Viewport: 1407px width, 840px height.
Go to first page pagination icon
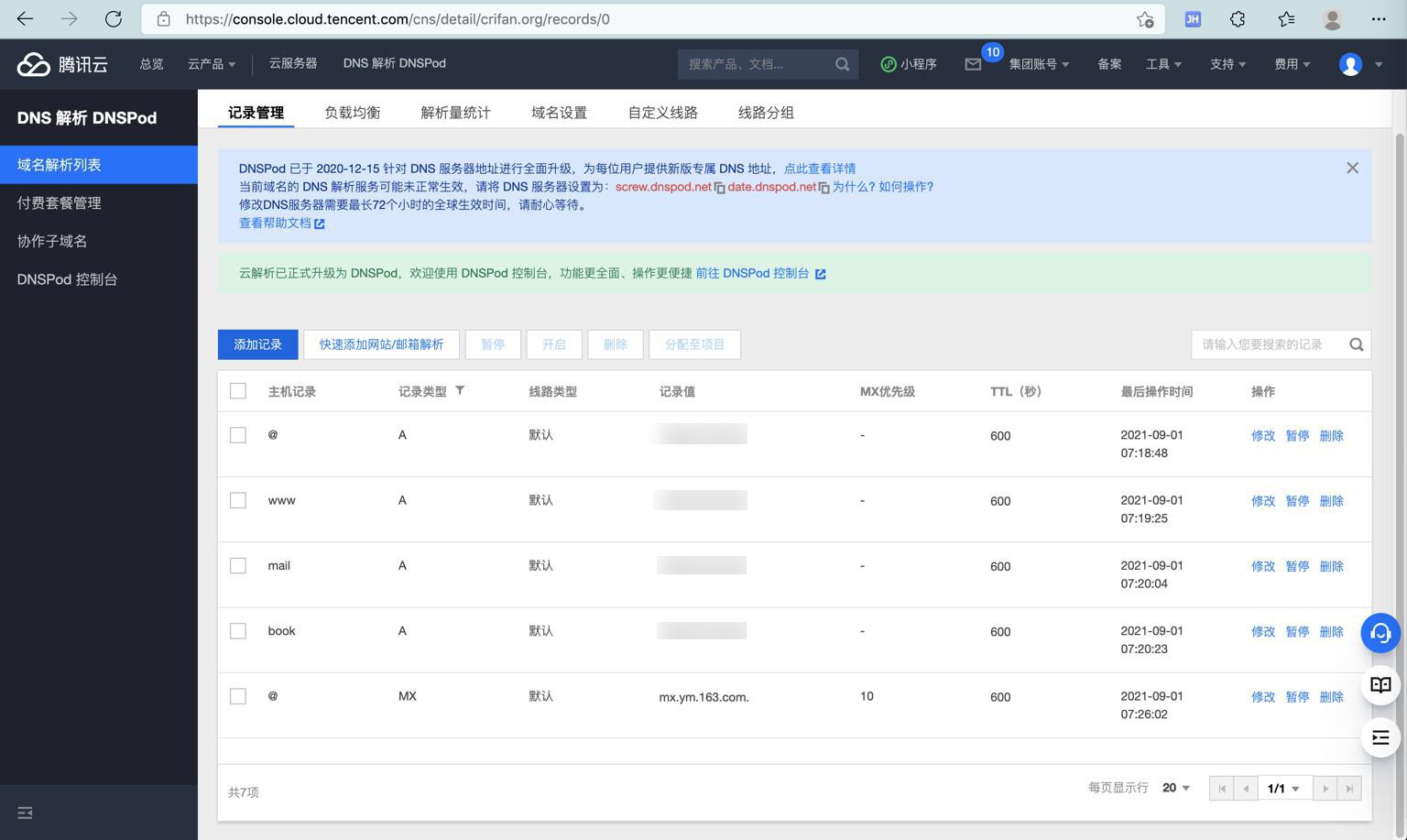1222,789
